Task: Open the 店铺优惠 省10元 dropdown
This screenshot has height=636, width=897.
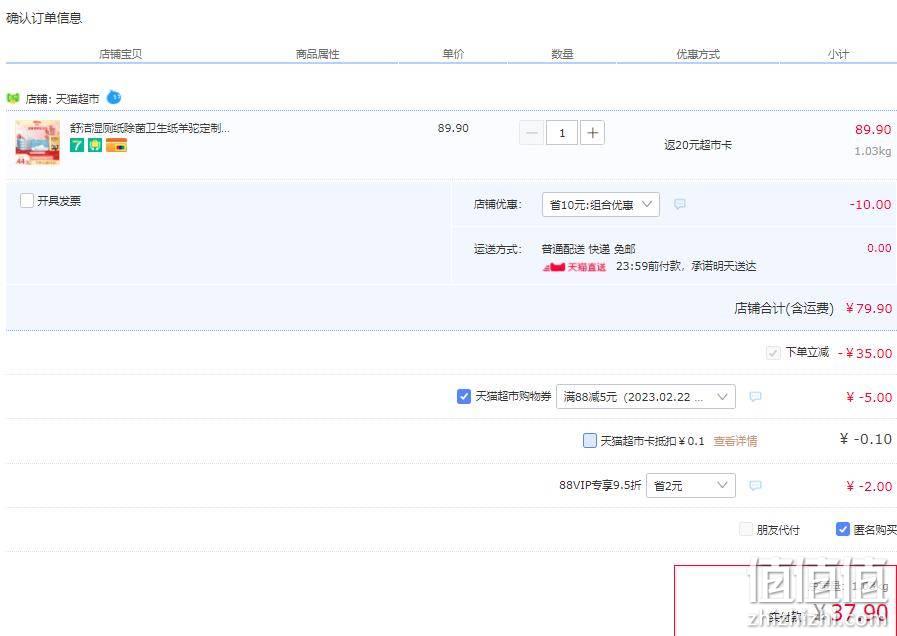Action: point(601,205)
